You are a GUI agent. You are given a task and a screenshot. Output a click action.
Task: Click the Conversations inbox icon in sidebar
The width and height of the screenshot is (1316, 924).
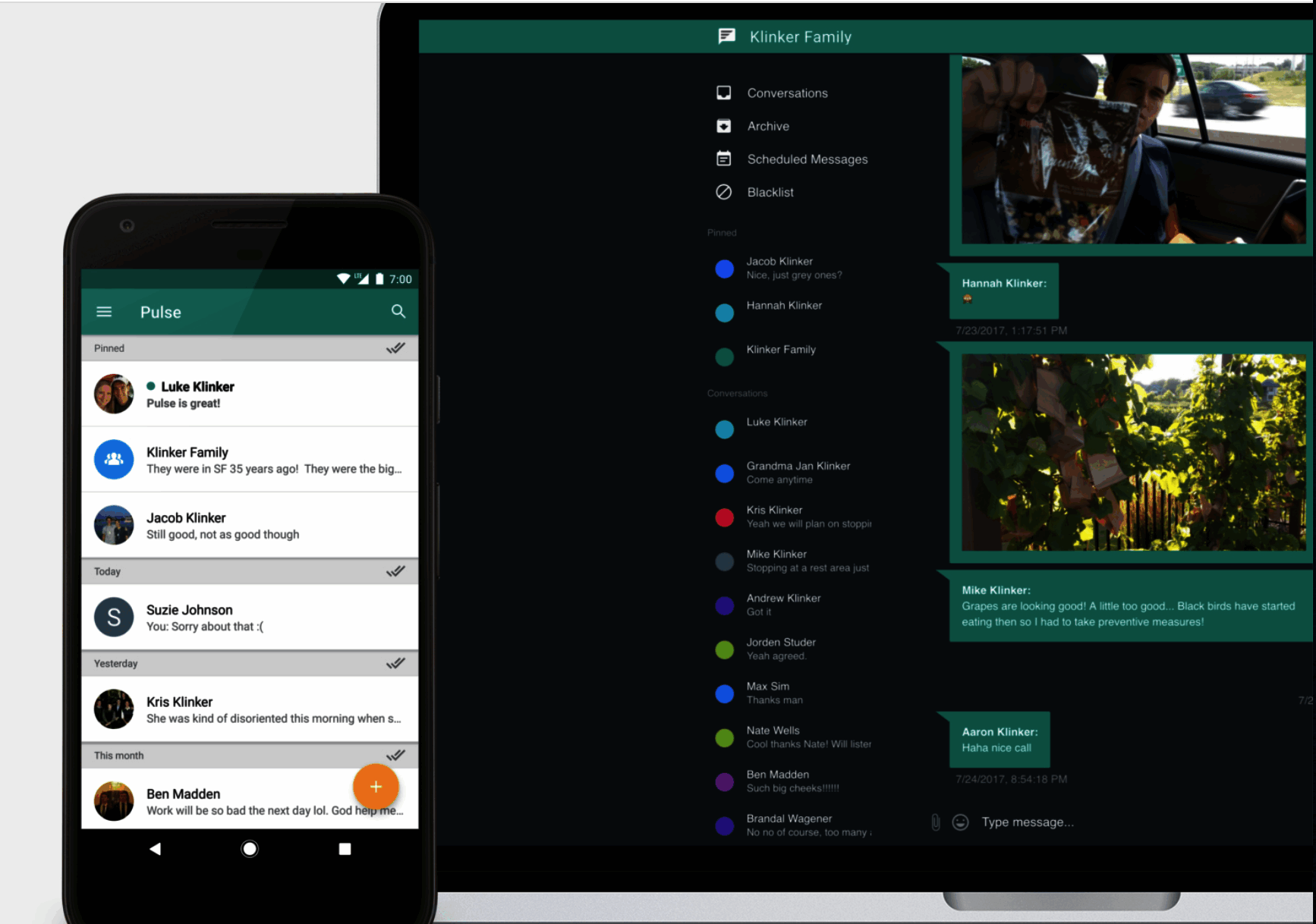[x=724, y=93]
